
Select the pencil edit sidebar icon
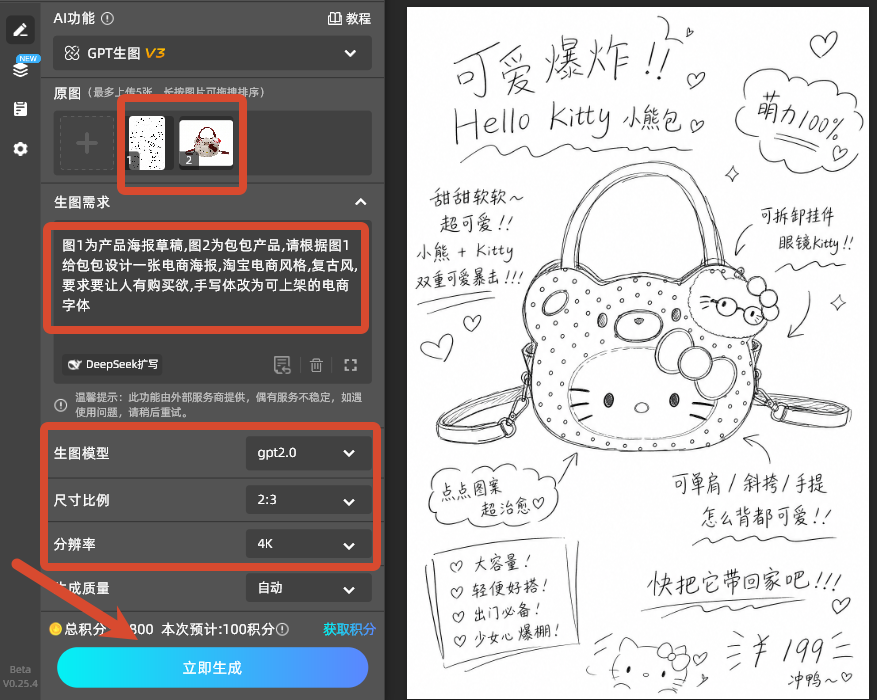[21, 30]
